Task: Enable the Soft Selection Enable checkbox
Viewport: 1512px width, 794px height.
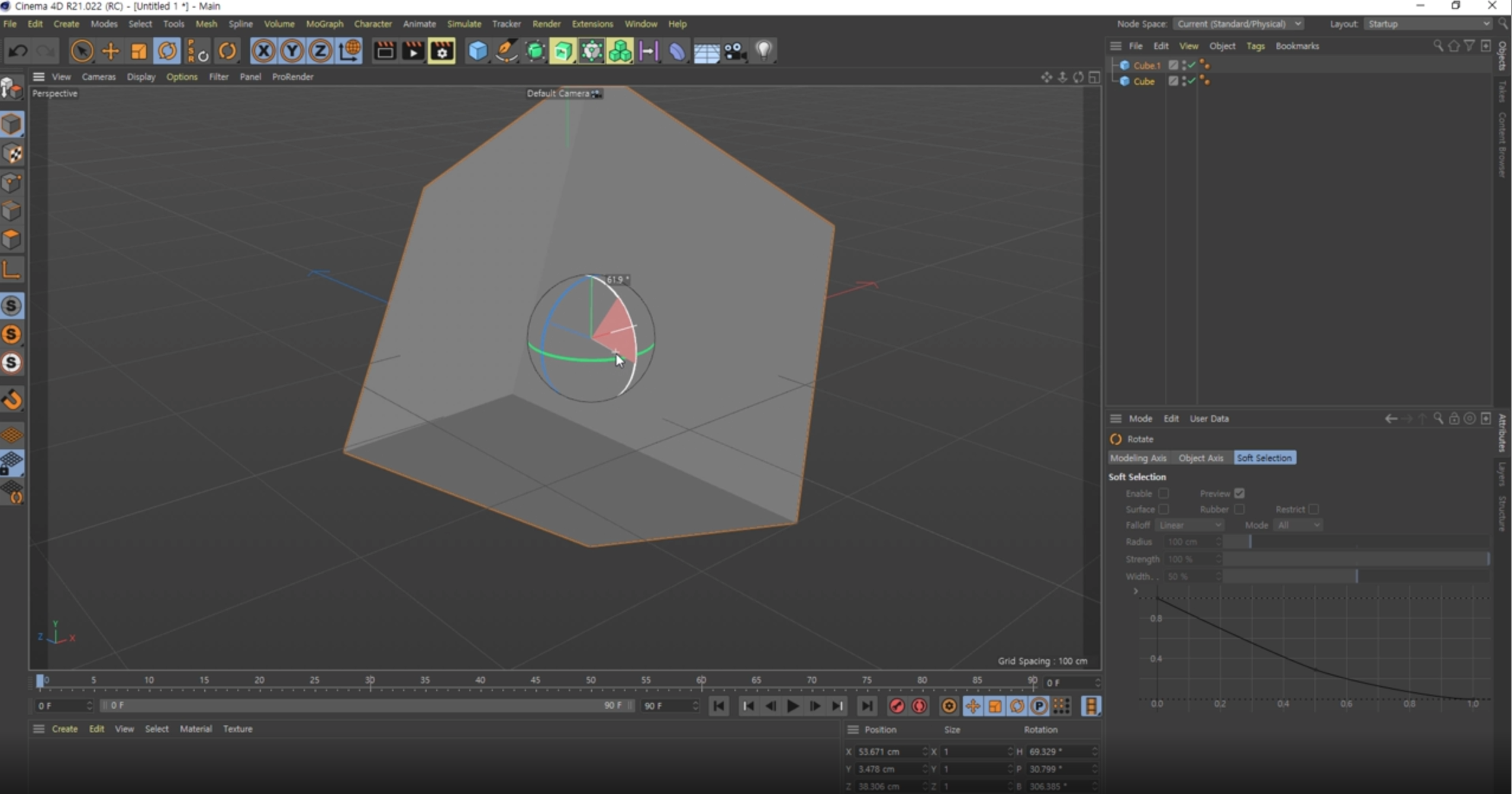Action: pos(1163,493)
